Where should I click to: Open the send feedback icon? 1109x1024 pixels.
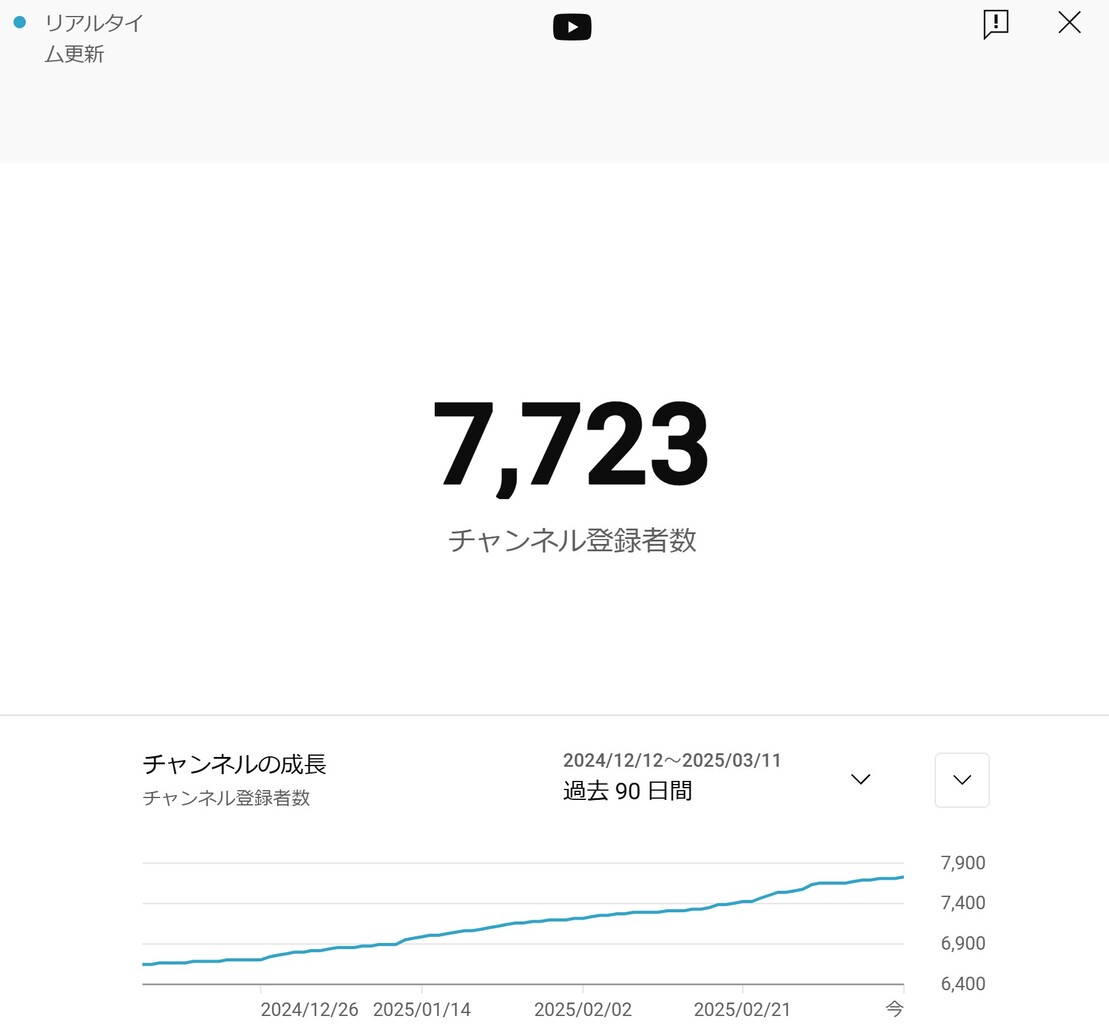(x=996, y=25)
